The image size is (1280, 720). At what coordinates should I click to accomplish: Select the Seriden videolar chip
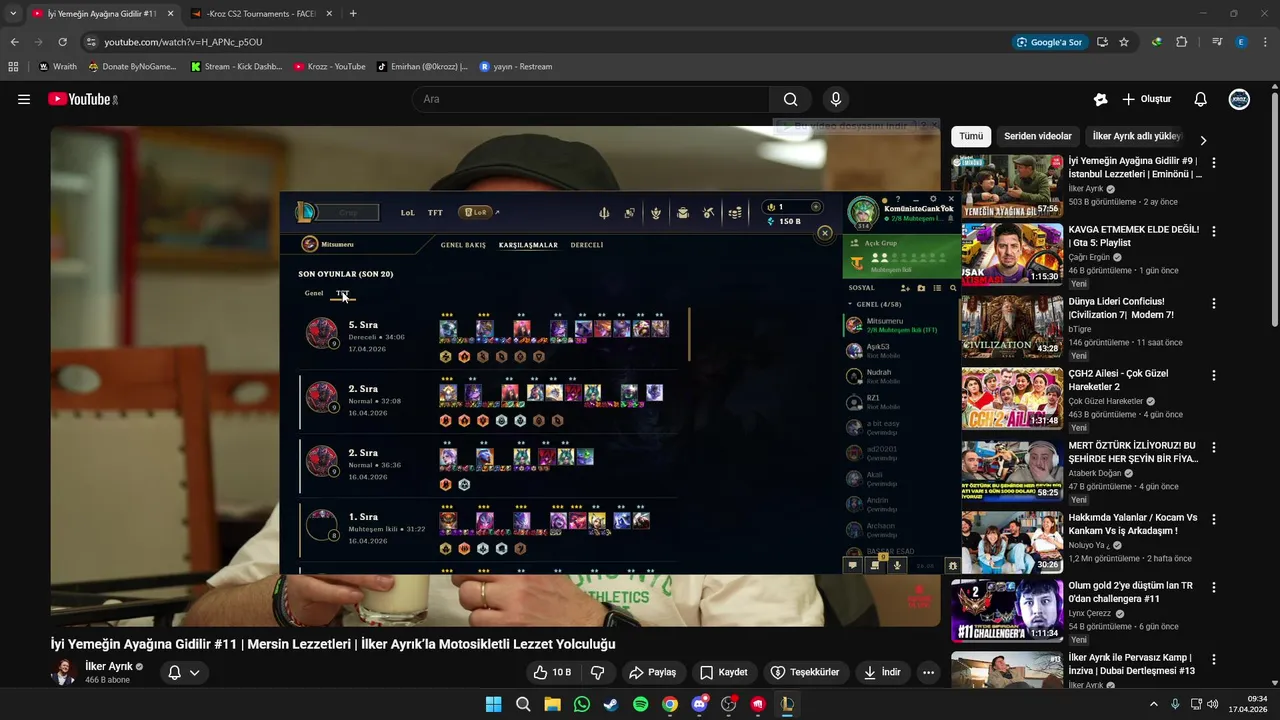click(x=1038, y=136)
